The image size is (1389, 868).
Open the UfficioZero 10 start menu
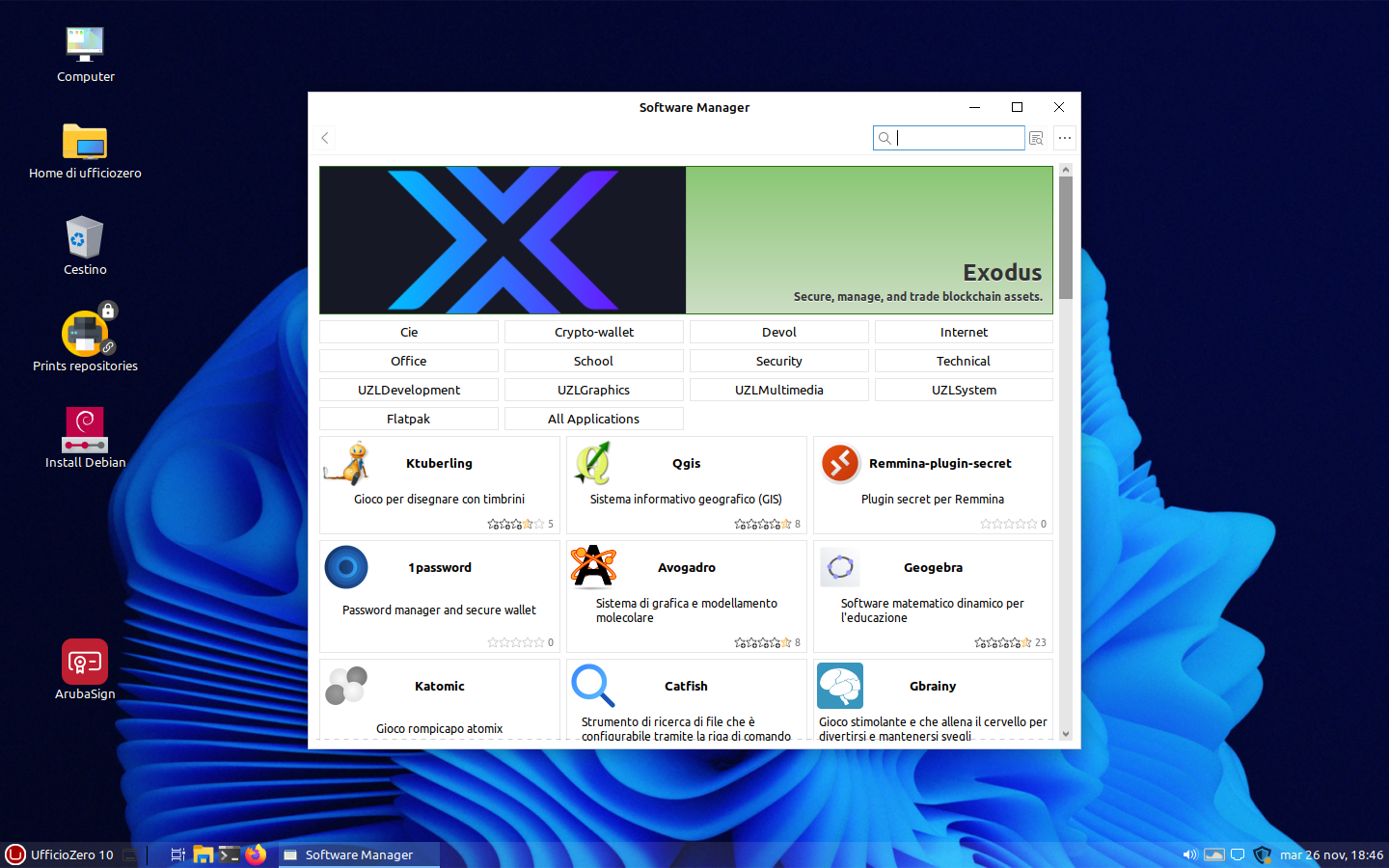(x=60, y=854)
